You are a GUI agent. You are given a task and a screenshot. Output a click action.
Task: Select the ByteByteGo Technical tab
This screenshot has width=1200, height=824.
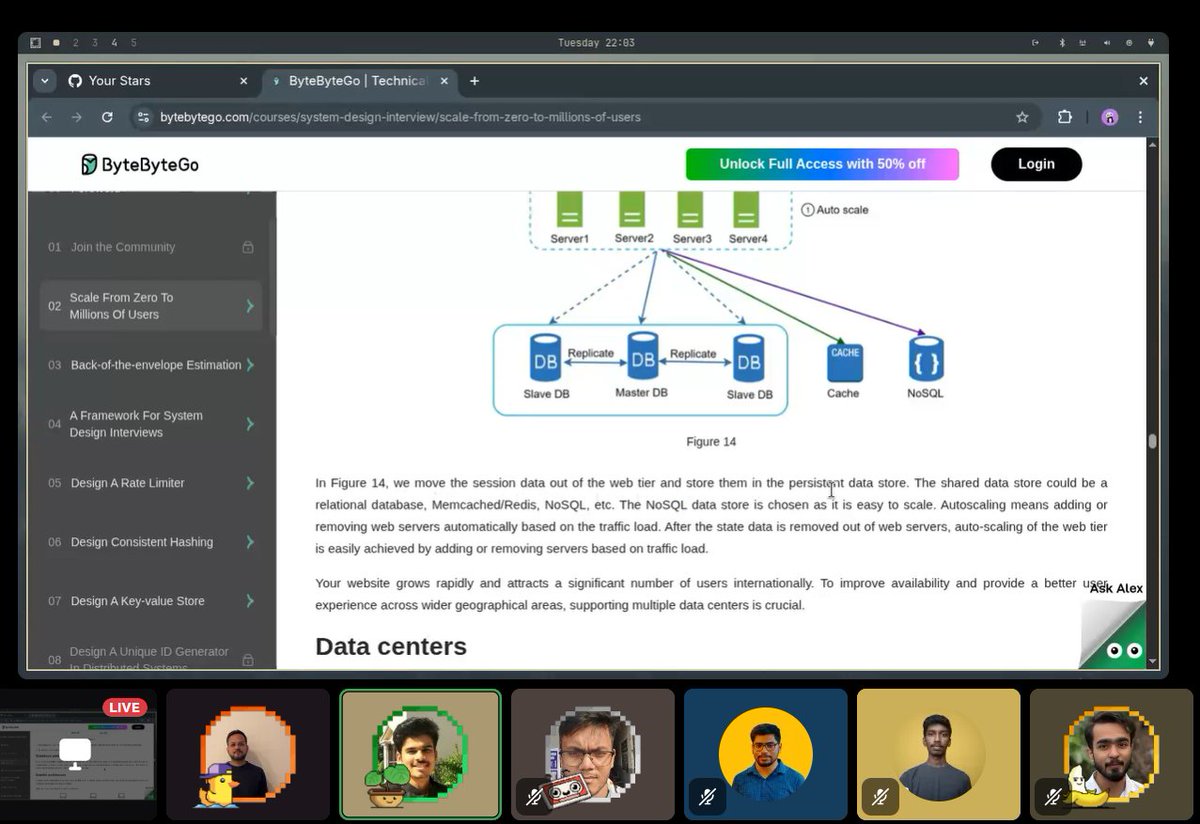click(355, 81)
